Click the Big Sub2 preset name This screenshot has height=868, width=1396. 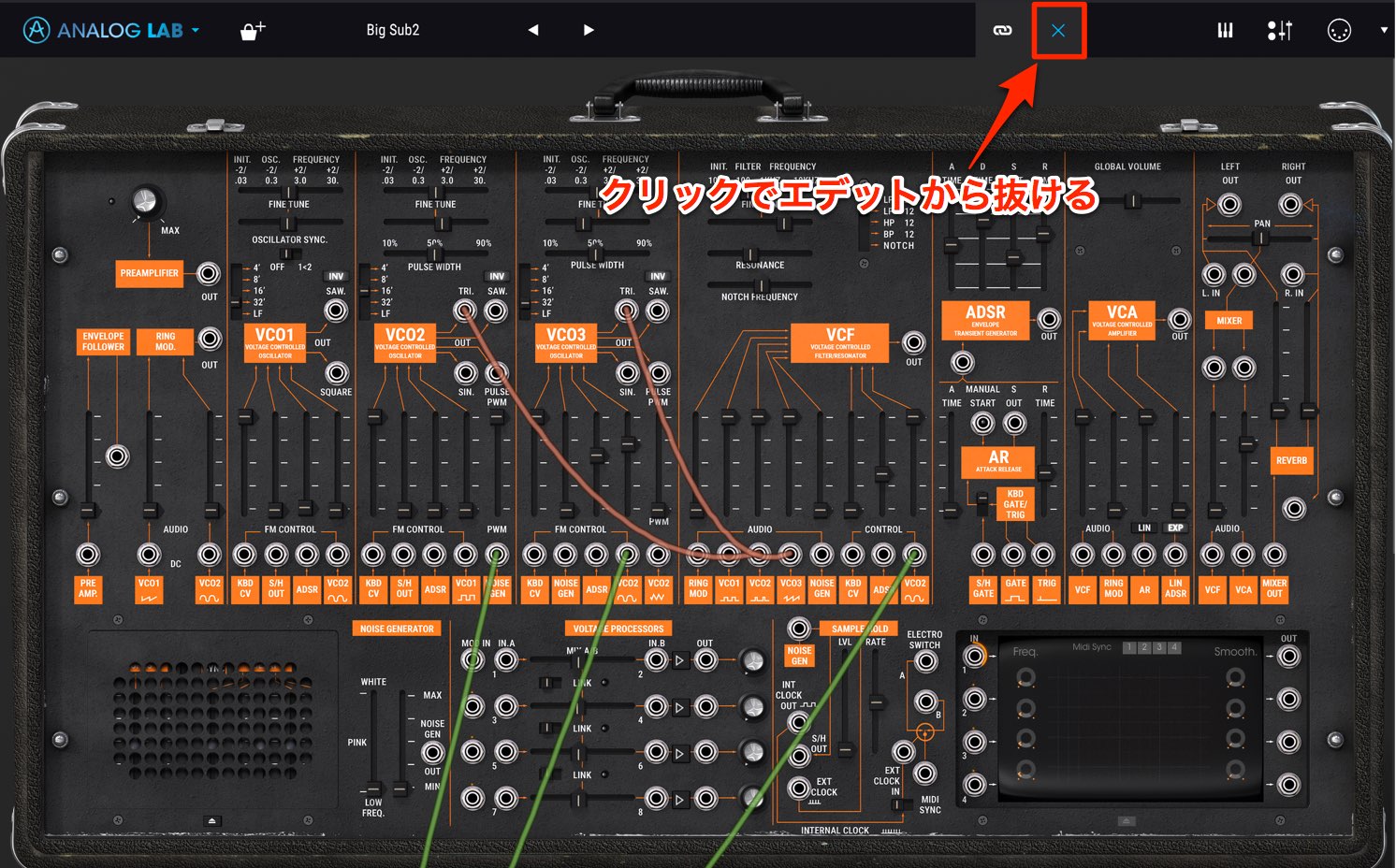tap(393, 30)
